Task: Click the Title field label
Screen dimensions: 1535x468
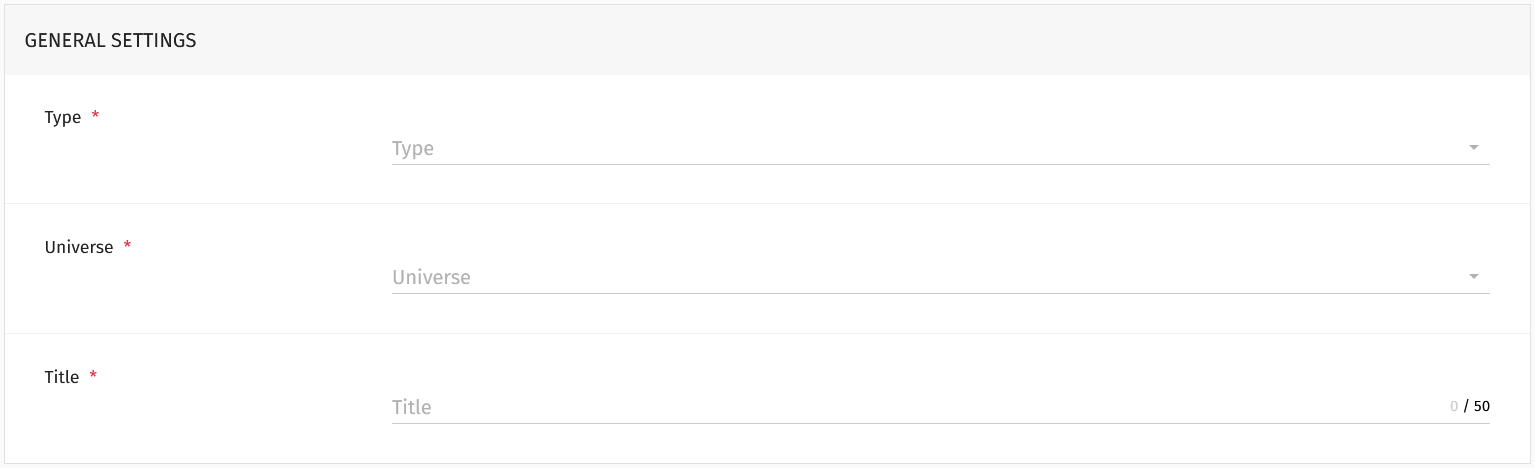Action: [x=62, y=377]
